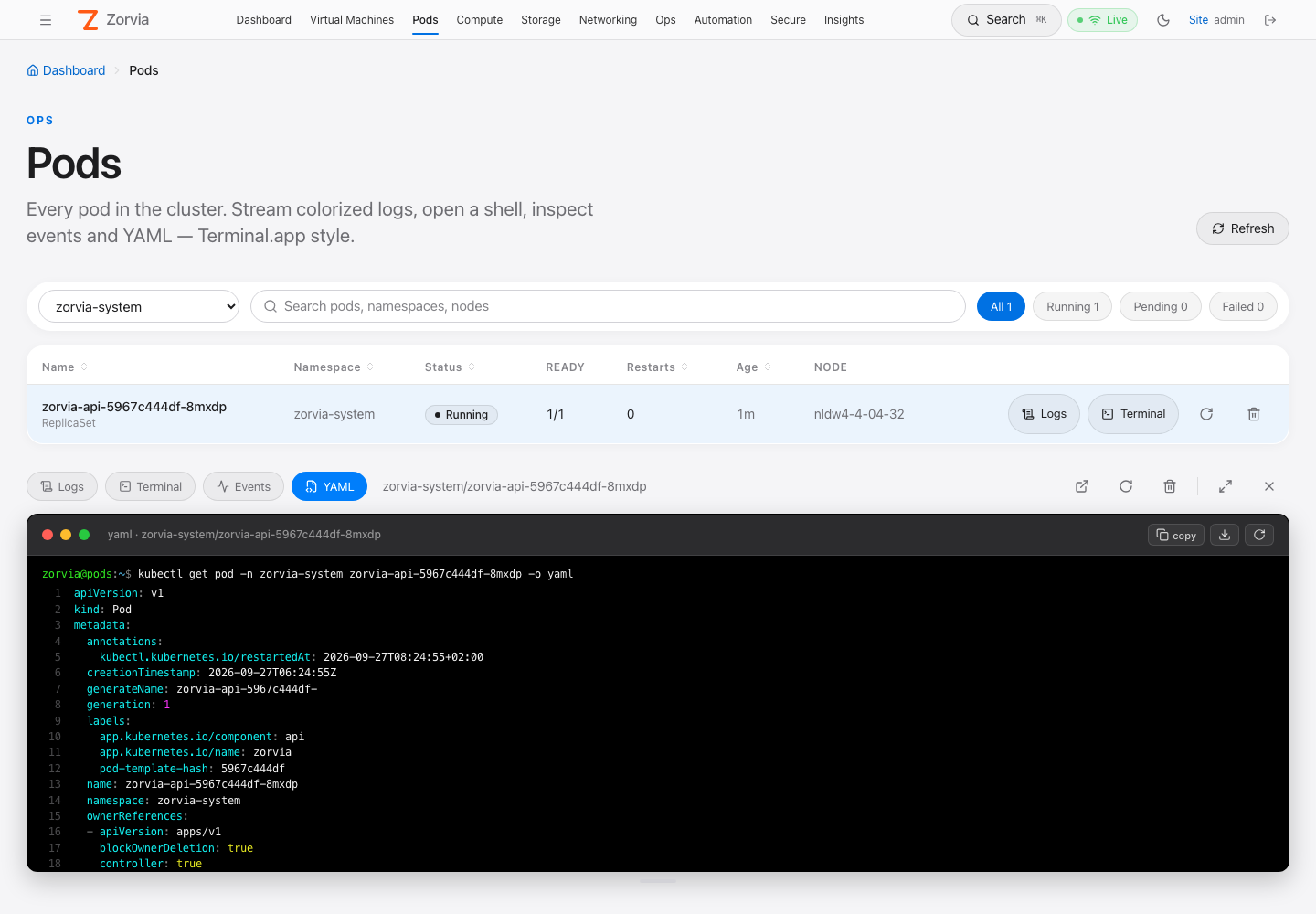This screenshot has height=914, width=1316.
Task: Select the All 1 filter
Action: (x=1001, y=306)
